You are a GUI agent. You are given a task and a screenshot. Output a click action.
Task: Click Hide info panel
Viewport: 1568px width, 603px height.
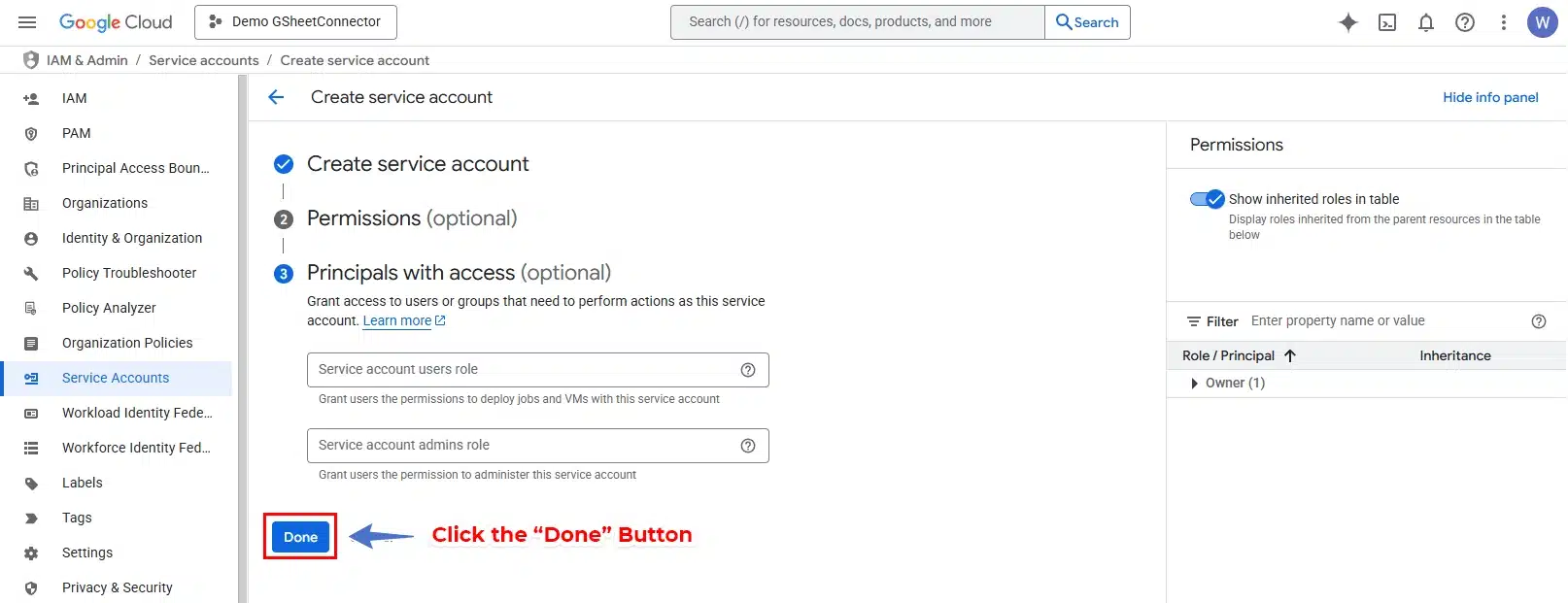point(1490,97)
